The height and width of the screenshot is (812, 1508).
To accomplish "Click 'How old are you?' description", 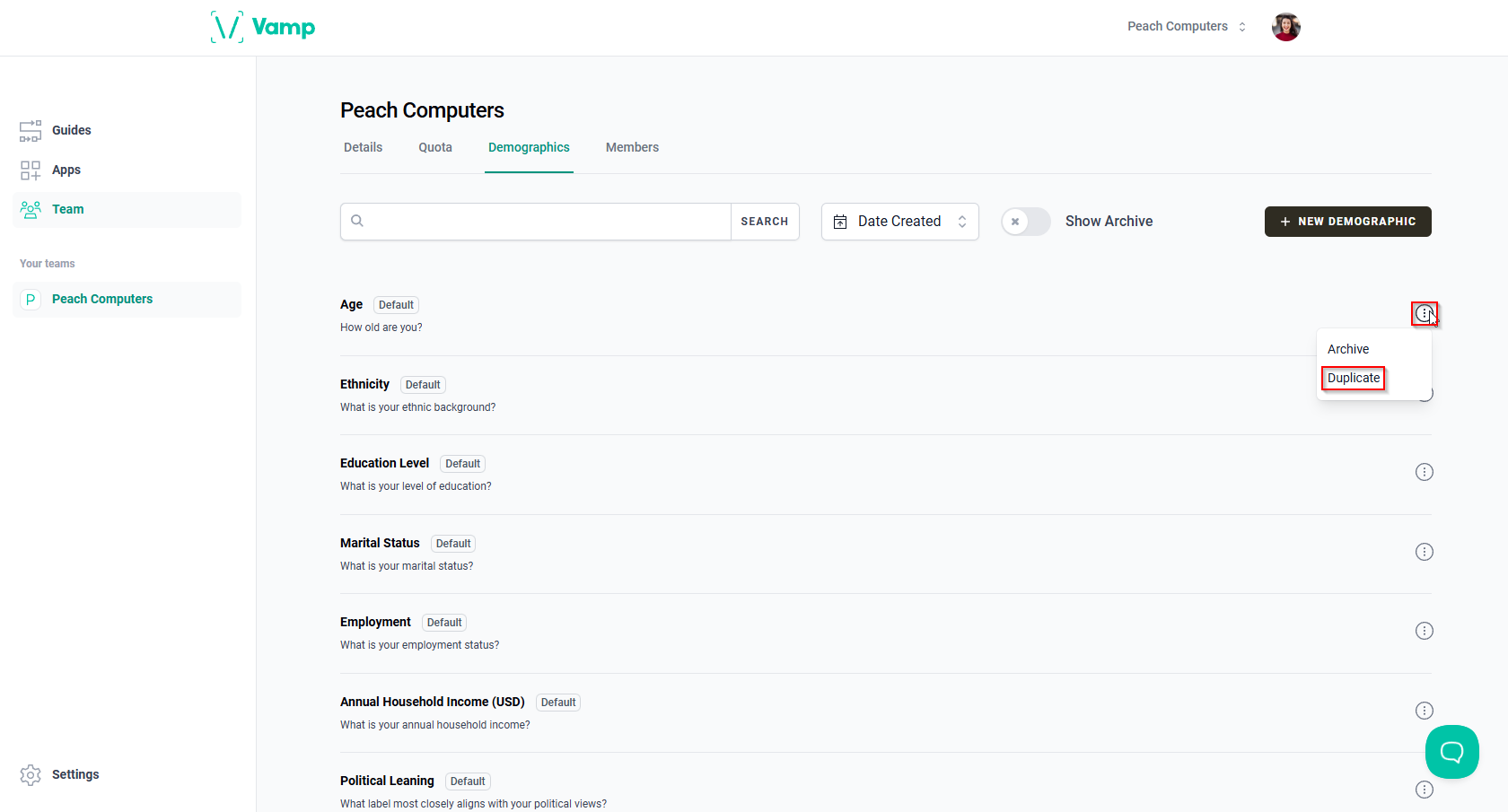I will pos(381,327).
